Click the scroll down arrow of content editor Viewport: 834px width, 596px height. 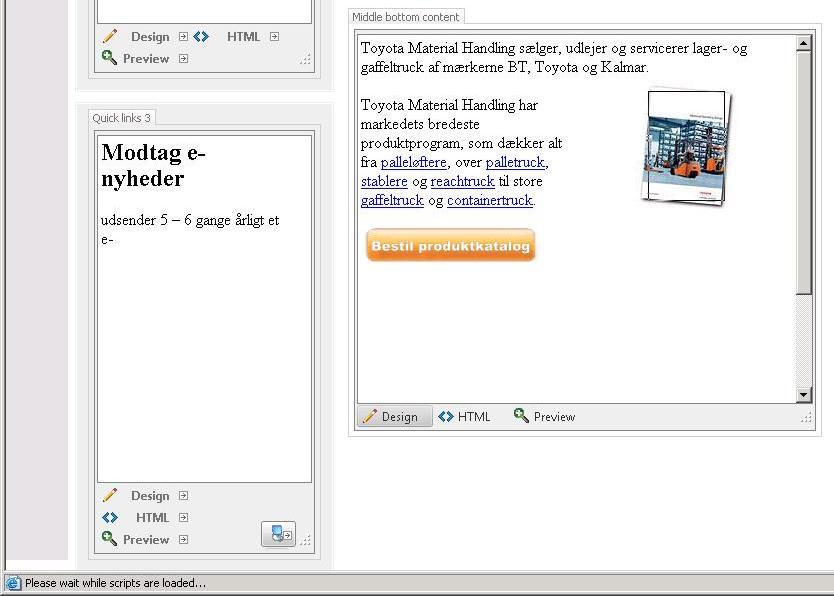pyautogui.click(x=803, y=394)
